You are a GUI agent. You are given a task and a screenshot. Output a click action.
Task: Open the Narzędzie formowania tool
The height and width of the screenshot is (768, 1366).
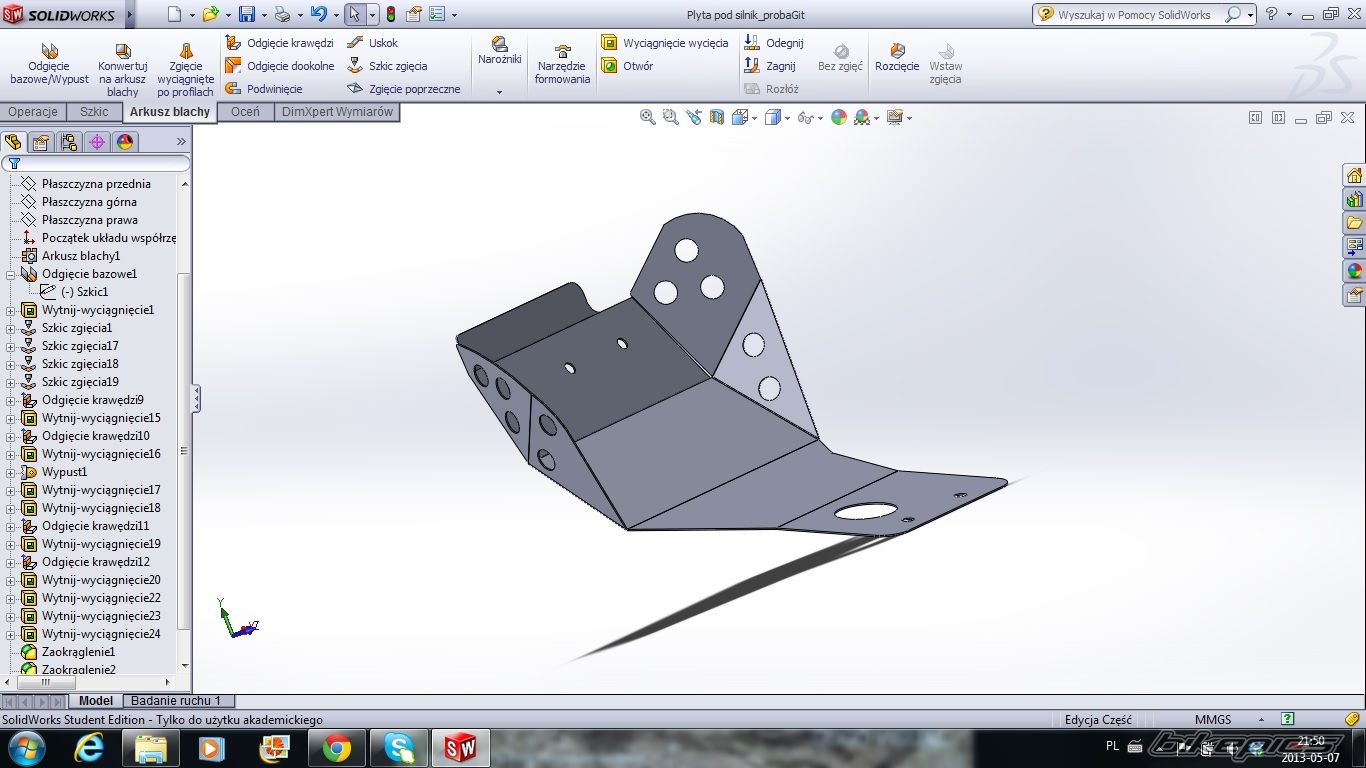tap(562, 64)
